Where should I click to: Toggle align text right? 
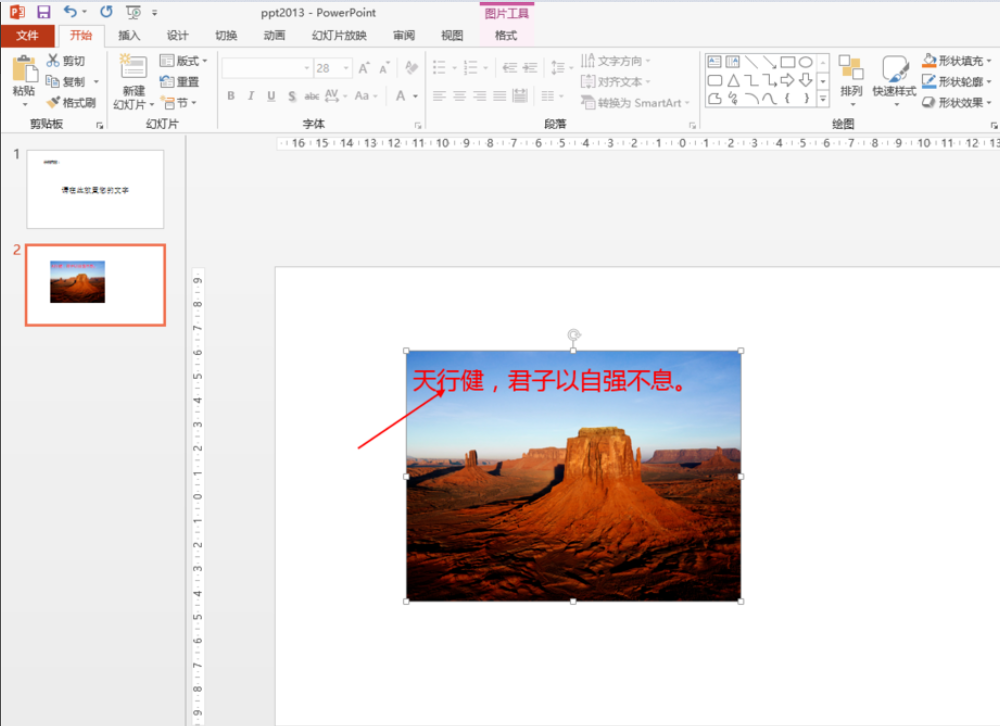point(480,96)
